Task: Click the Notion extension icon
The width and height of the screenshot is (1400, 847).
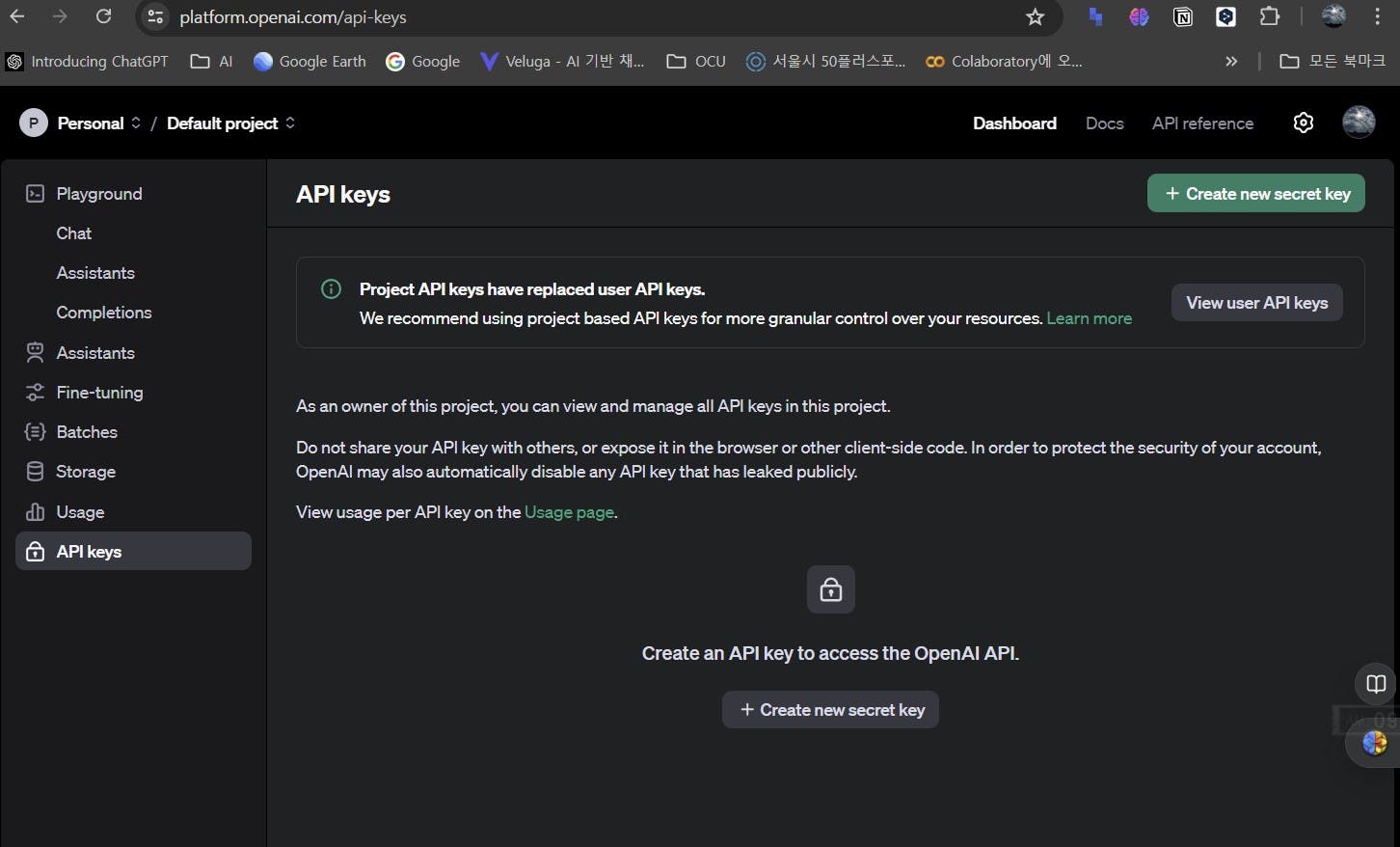Action: (x=1182, y=16)
